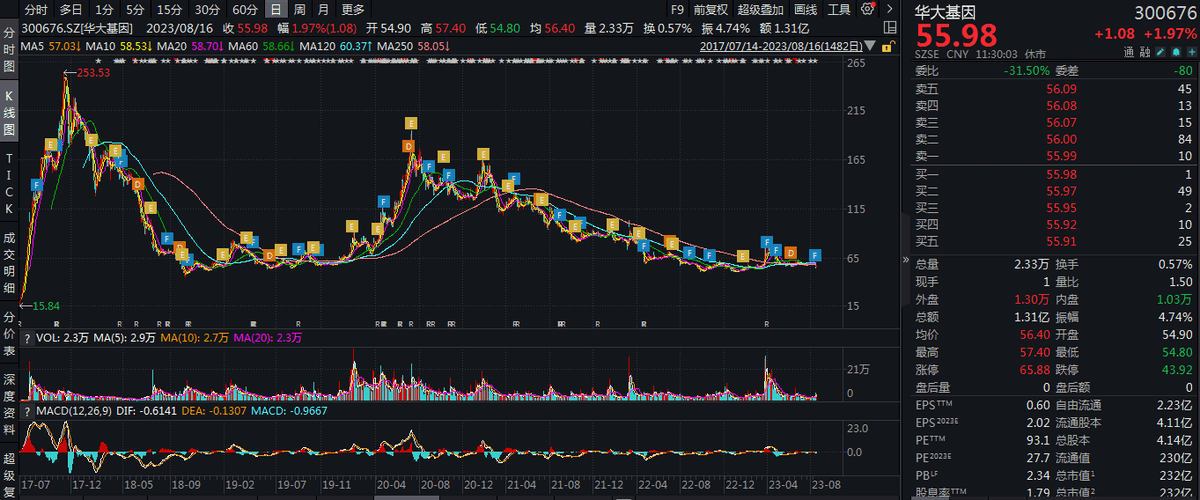This screenshot has width=1200, height=500.
Task: Switch chart to weekly (周) period
Action: (299, 9)
